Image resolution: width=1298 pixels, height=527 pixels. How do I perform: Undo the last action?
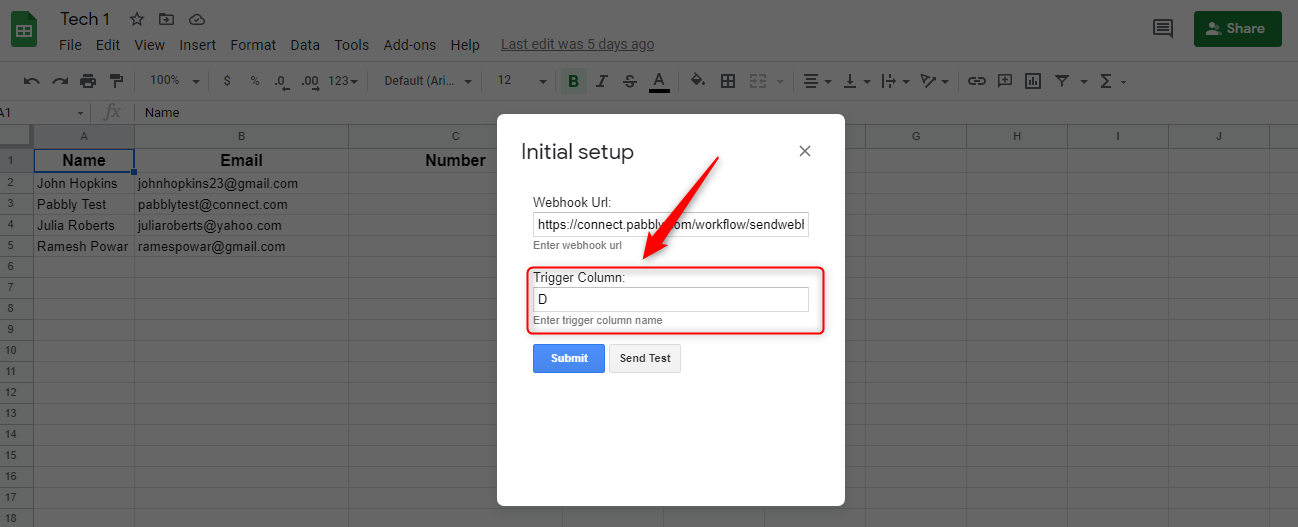pos(32,81)
